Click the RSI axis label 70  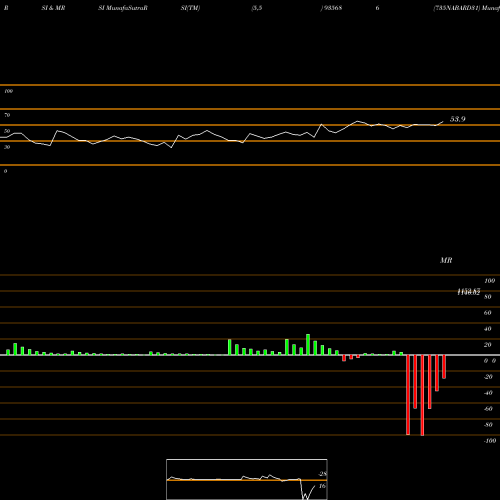click(x=7, y=115)
